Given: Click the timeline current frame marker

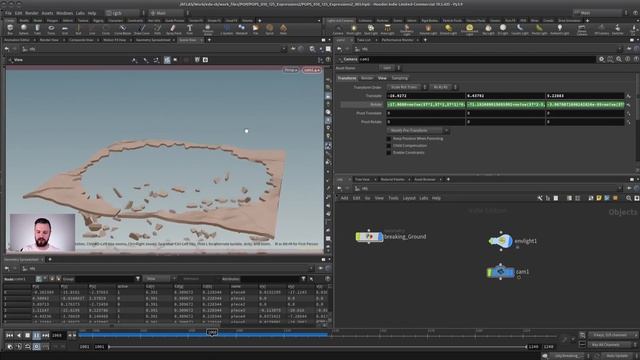Looking at the screenshot, I should pyautogui.click(x=212, y=333).
